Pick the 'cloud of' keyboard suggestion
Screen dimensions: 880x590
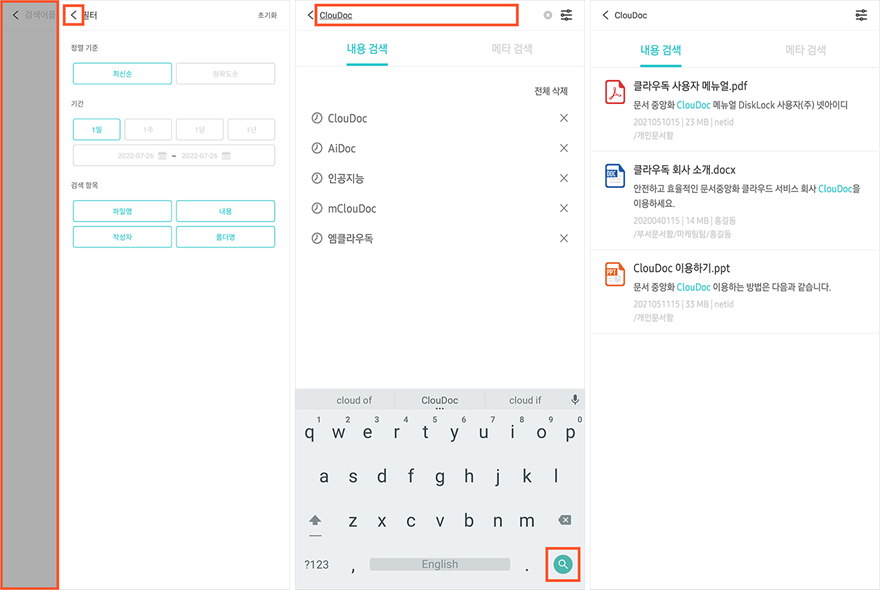pos(354,400)
